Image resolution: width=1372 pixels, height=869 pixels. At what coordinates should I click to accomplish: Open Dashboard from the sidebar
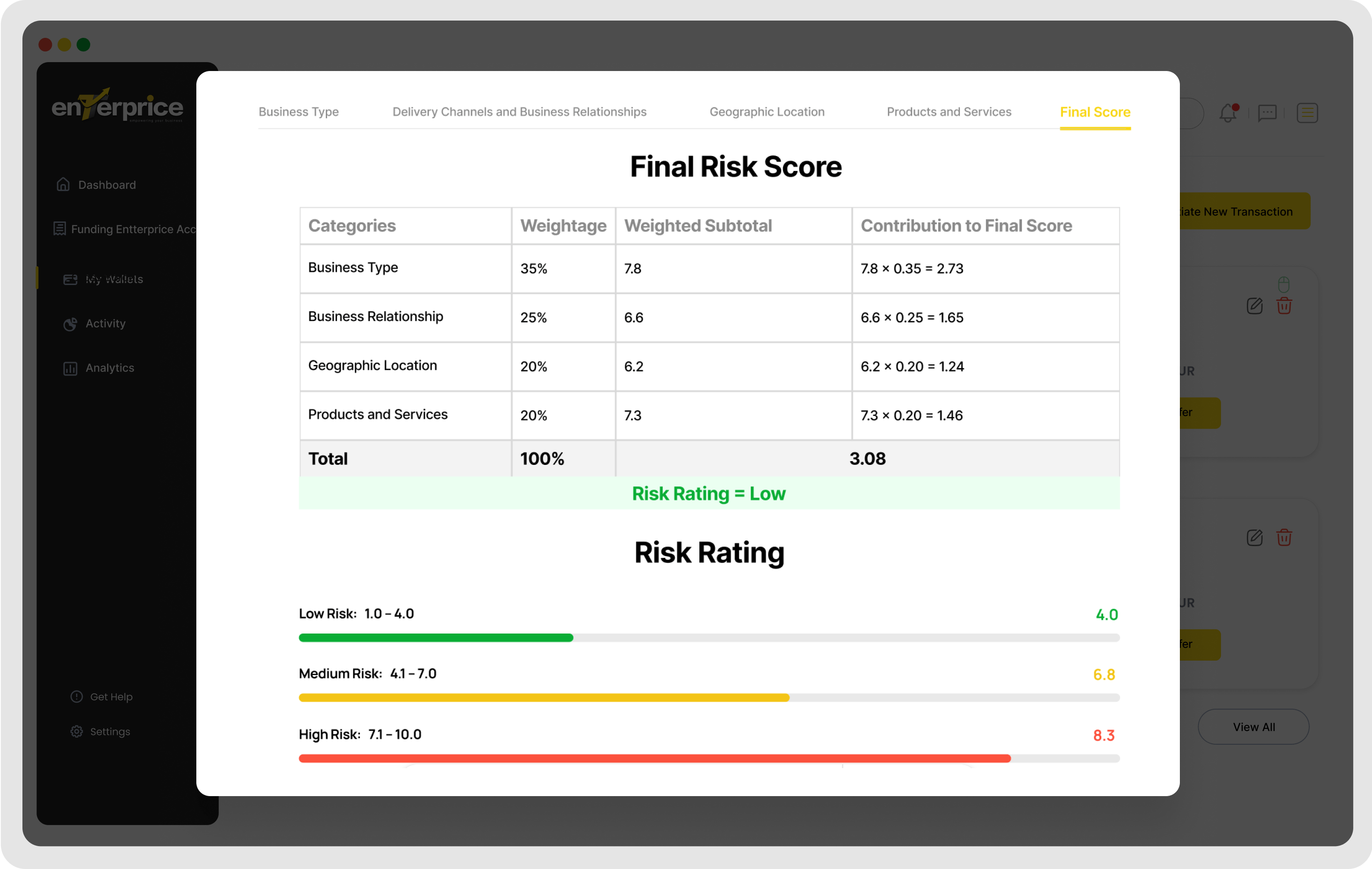(x=107, y=185)
